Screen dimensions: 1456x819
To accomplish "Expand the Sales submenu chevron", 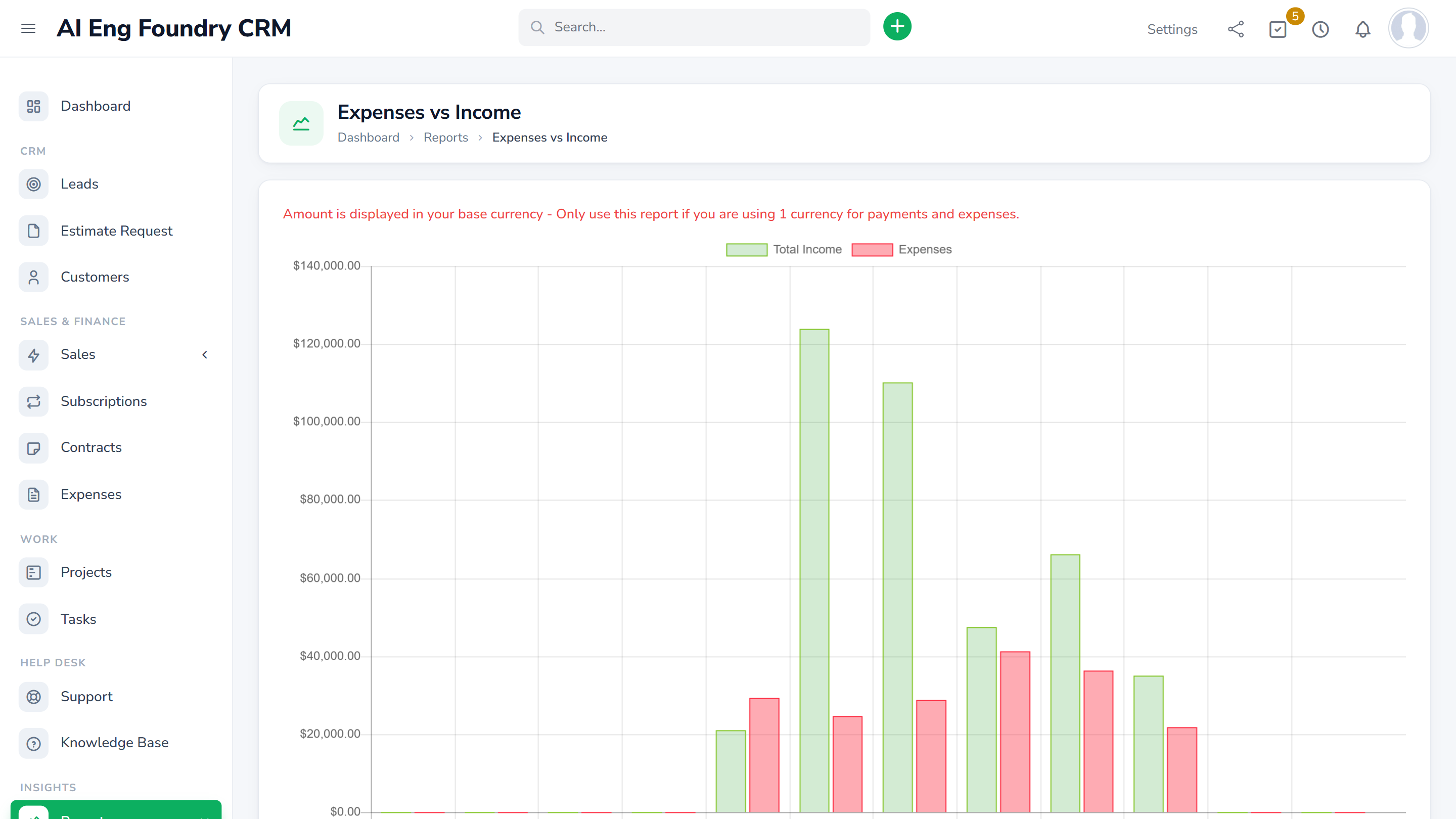I will (205, 355).
